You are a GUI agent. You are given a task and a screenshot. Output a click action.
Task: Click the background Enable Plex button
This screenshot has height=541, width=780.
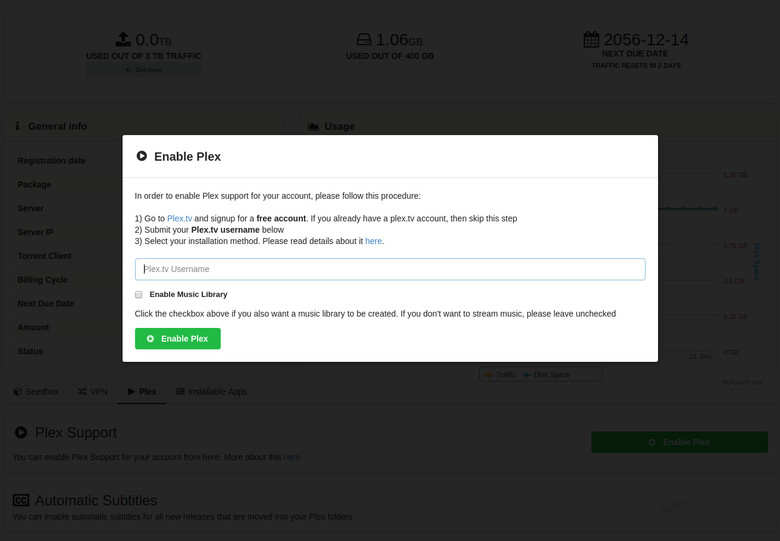(680, 442)
